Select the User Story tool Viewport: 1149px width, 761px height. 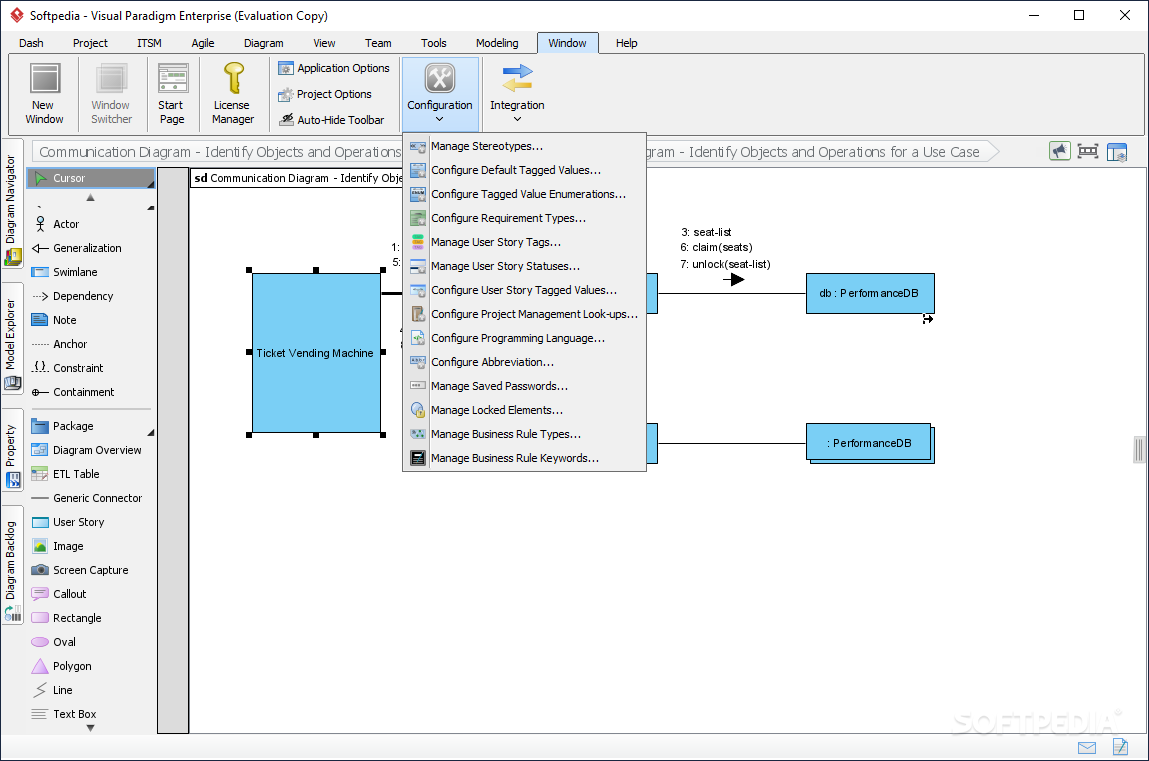[x=91, y=522]
